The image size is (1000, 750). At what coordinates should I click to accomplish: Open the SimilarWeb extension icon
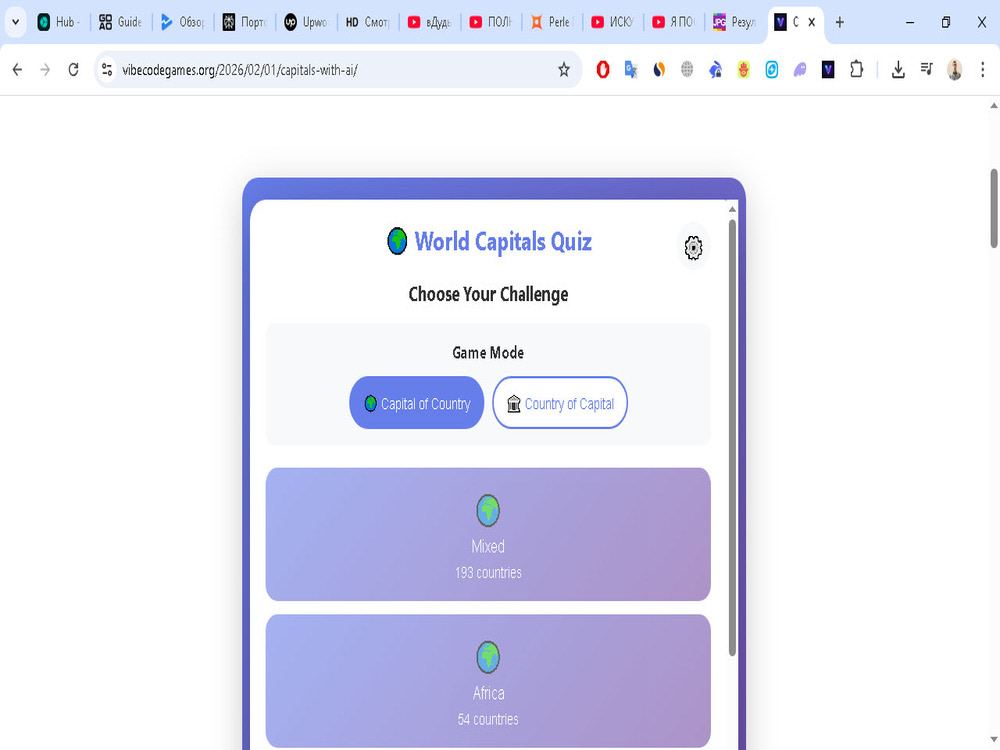659,70
